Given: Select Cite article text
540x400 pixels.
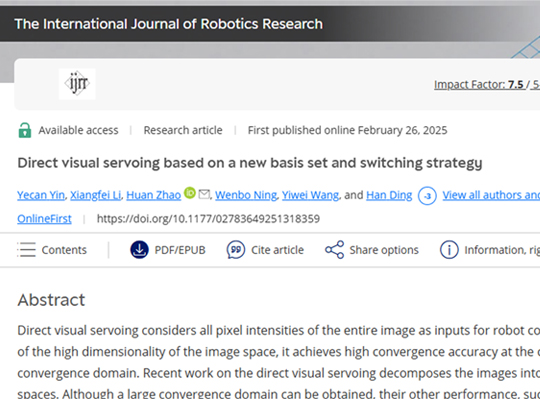Looking at the screenshot, I should (277, 250).
